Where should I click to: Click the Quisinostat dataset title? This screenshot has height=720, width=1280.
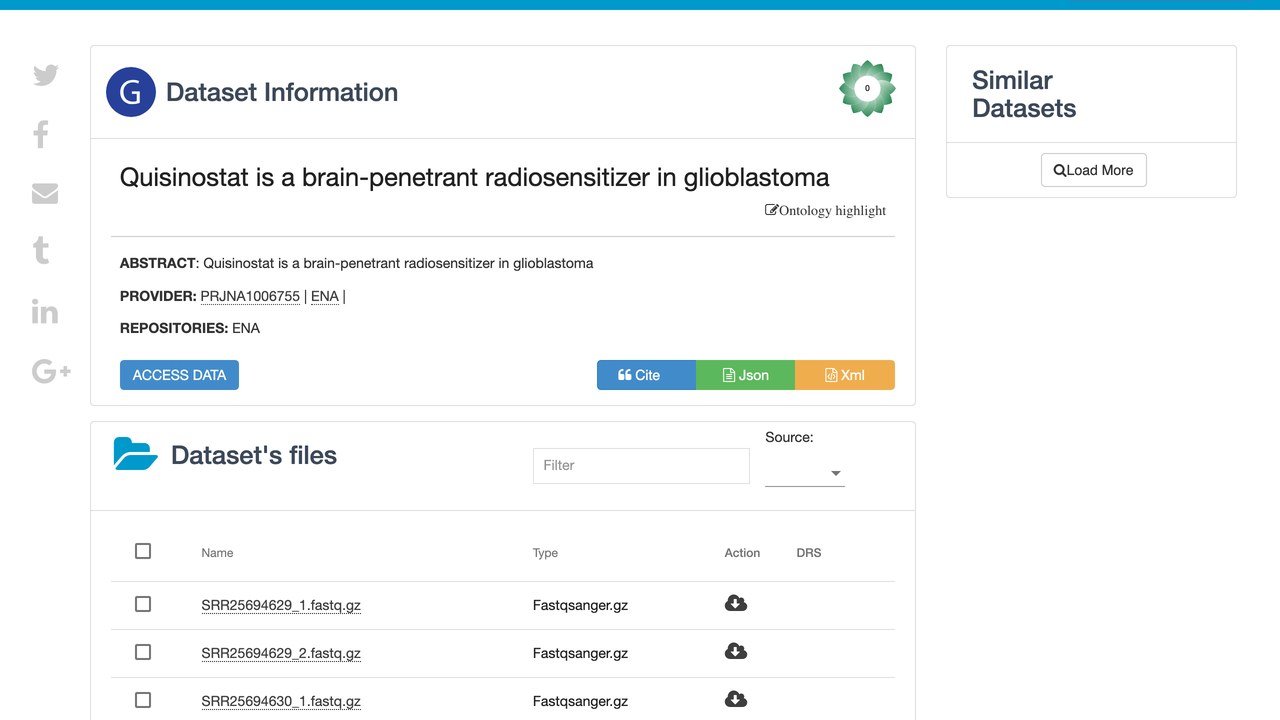474,178
